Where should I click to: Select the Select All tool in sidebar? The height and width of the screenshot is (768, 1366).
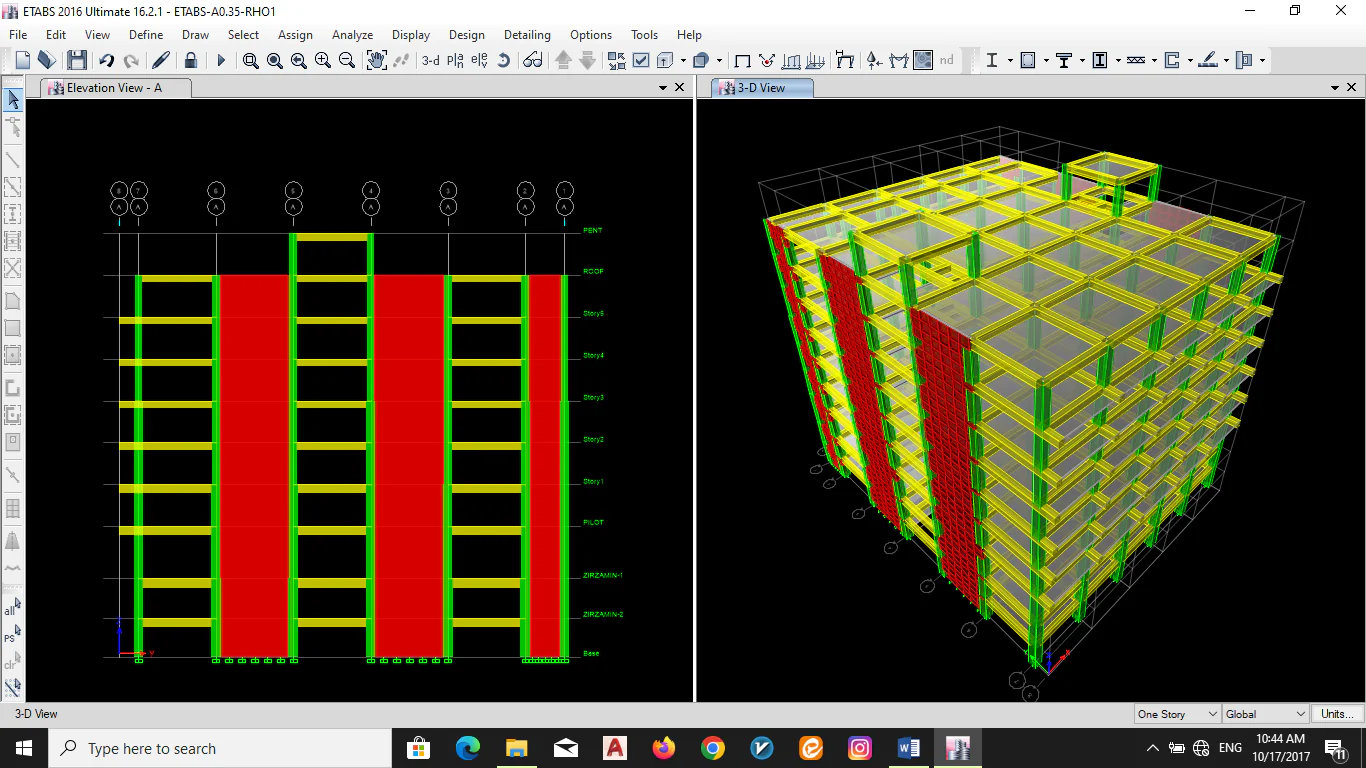point(12,608)
